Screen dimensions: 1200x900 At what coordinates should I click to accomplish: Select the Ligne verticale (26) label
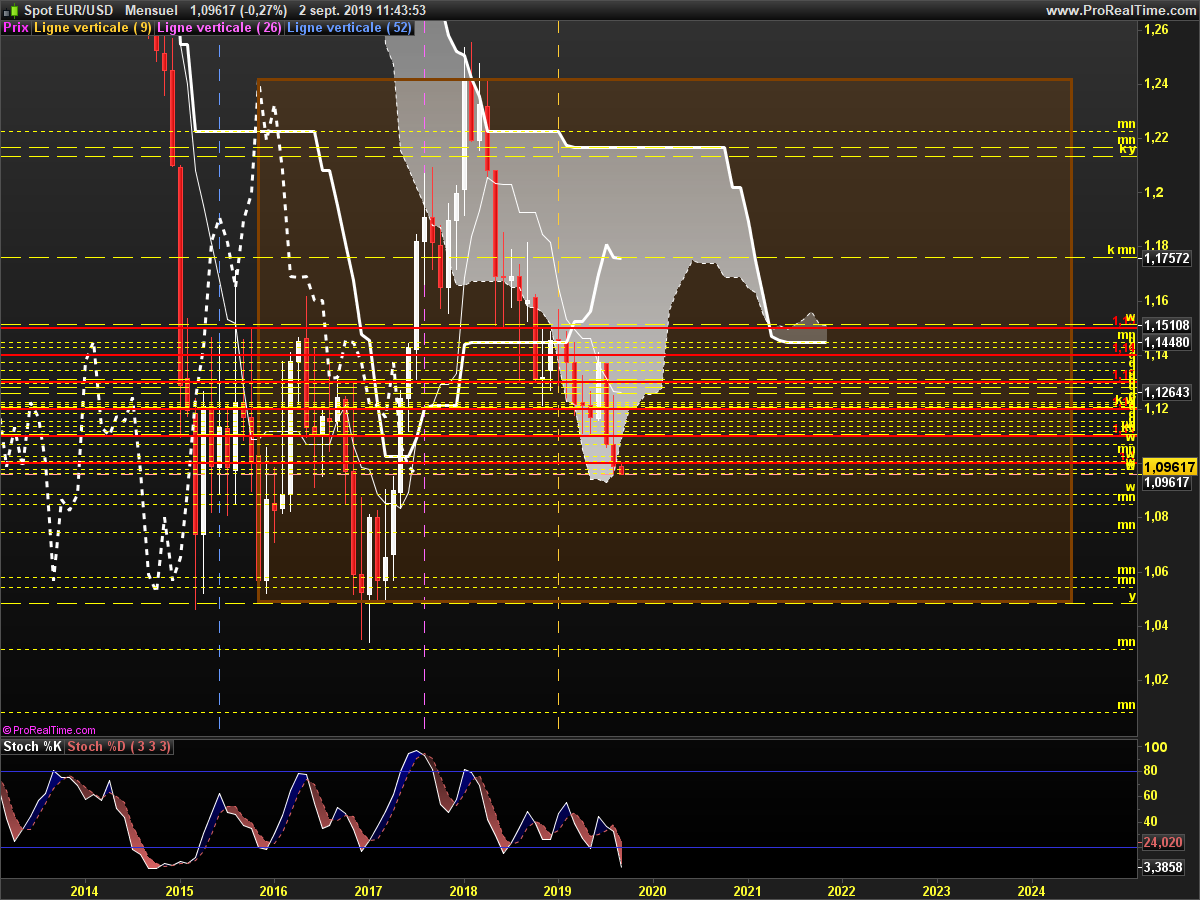click(x=220, y=28)
